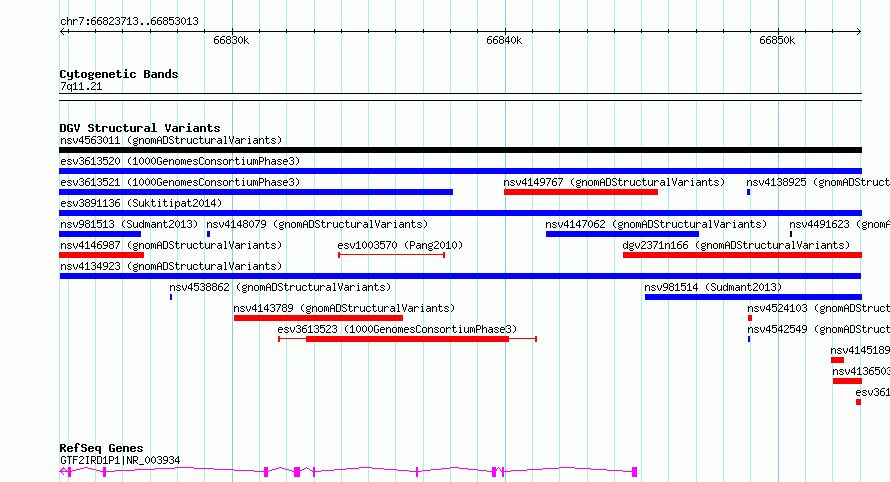Click the small blue nsv4138925 marker
The height and width of the screenshot is (482, 890).
pyautogui.click(x=749, y=192)
